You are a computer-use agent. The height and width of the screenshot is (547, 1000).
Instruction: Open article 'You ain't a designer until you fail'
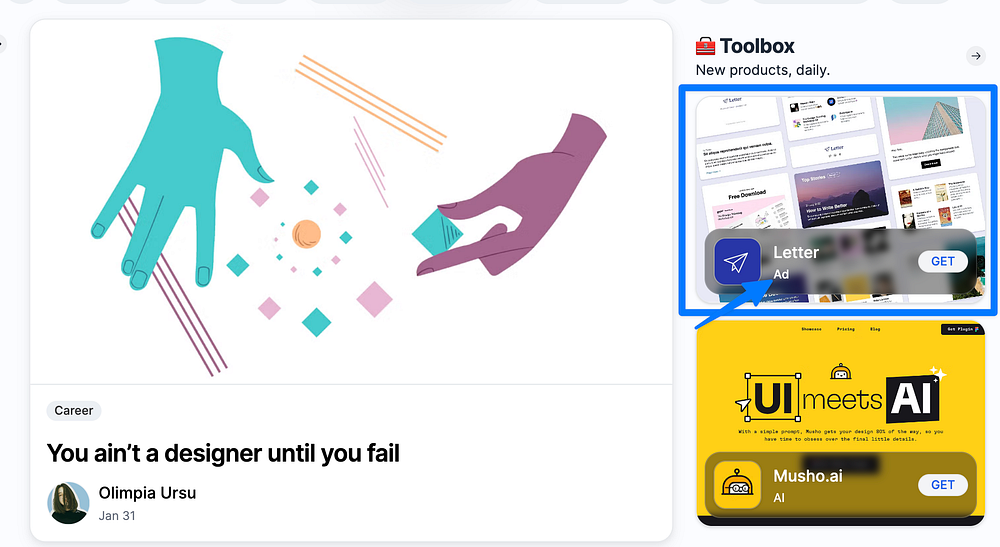223,453
